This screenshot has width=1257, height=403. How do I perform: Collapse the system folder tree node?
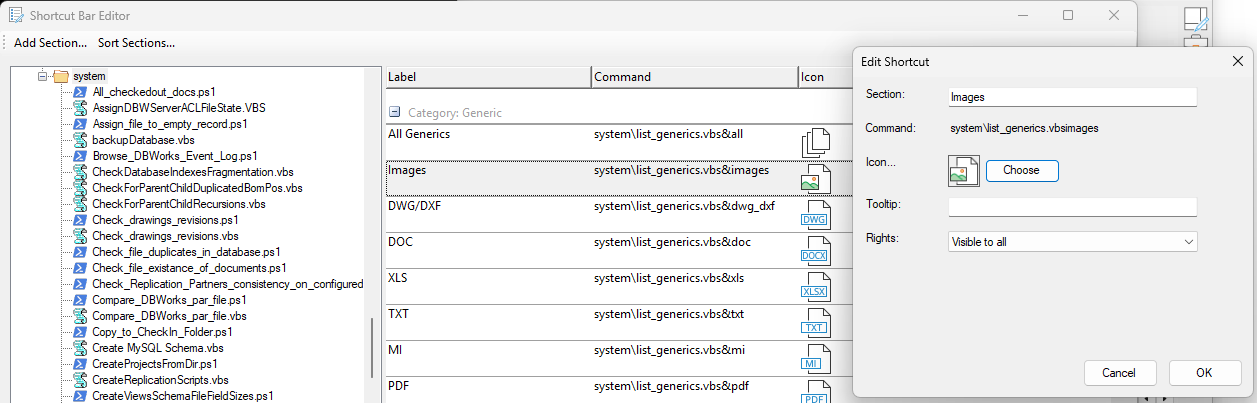tap(42, 76)
